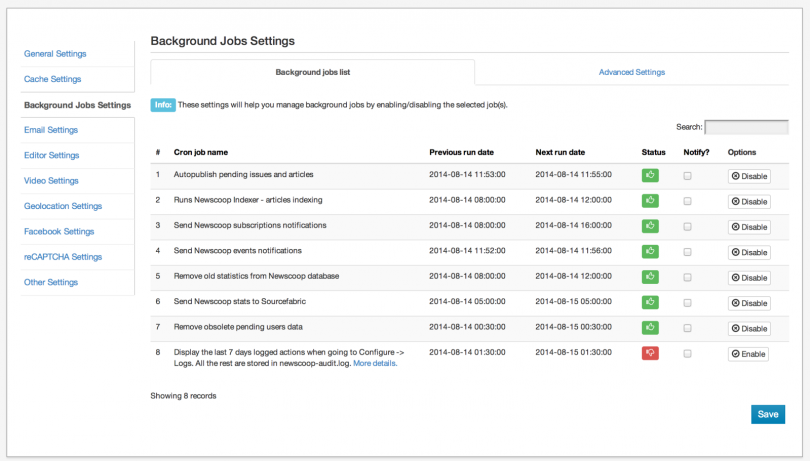Check Notify box for Remove old statistics
The image size is (810, 461).
tap(687, 277)
